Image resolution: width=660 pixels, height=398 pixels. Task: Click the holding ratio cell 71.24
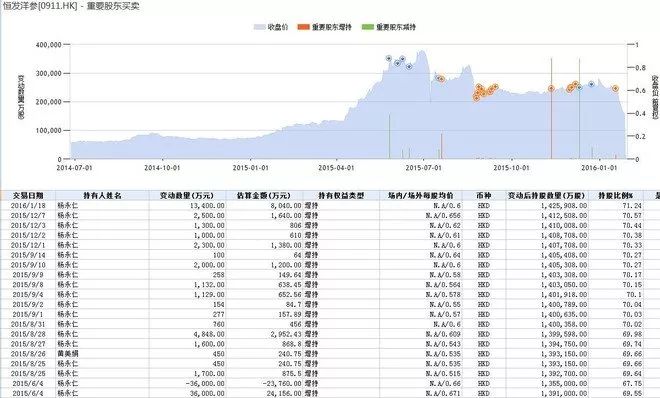[632, 206]
